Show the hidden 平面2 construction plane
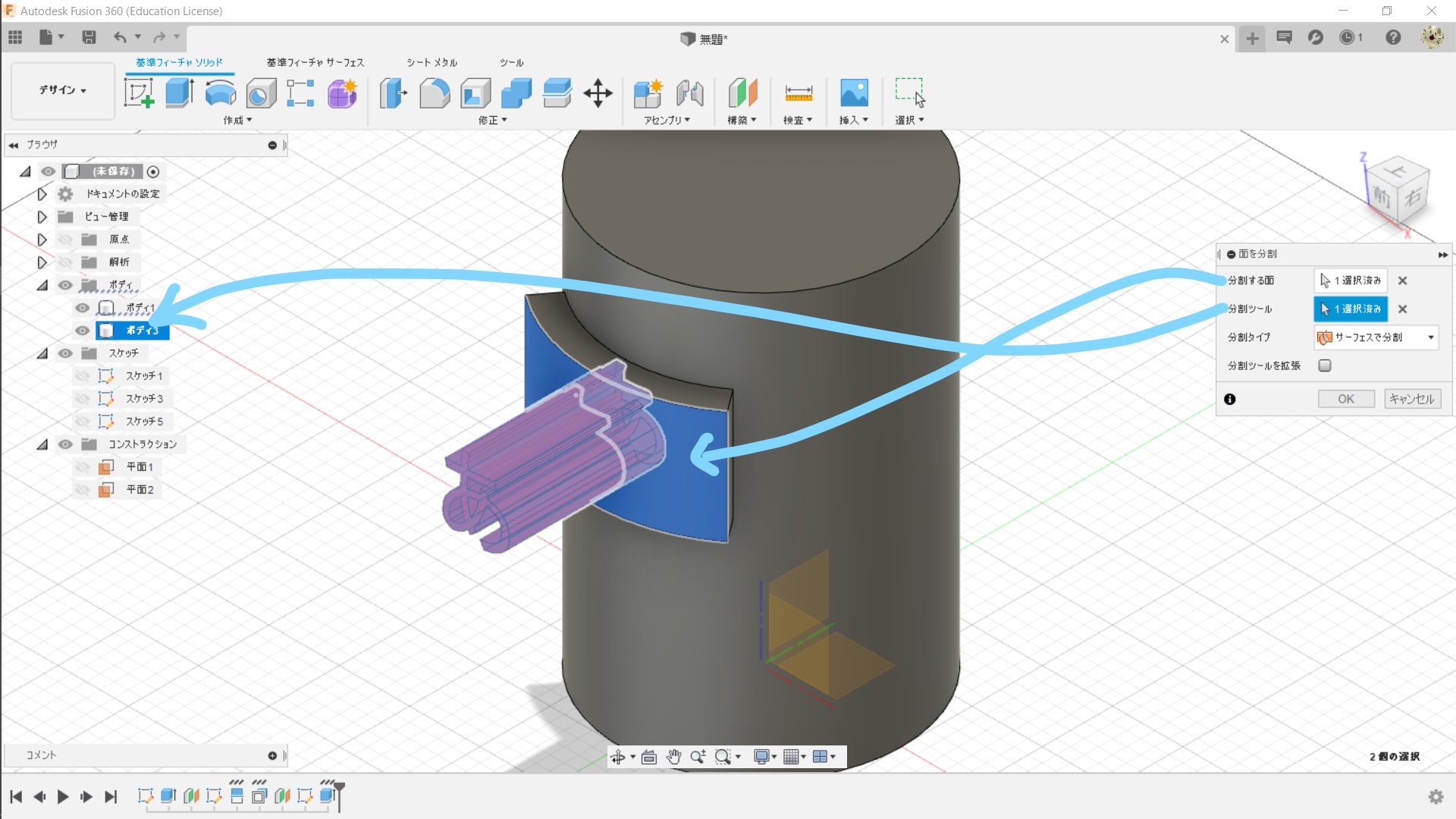 tap(82, 490)
